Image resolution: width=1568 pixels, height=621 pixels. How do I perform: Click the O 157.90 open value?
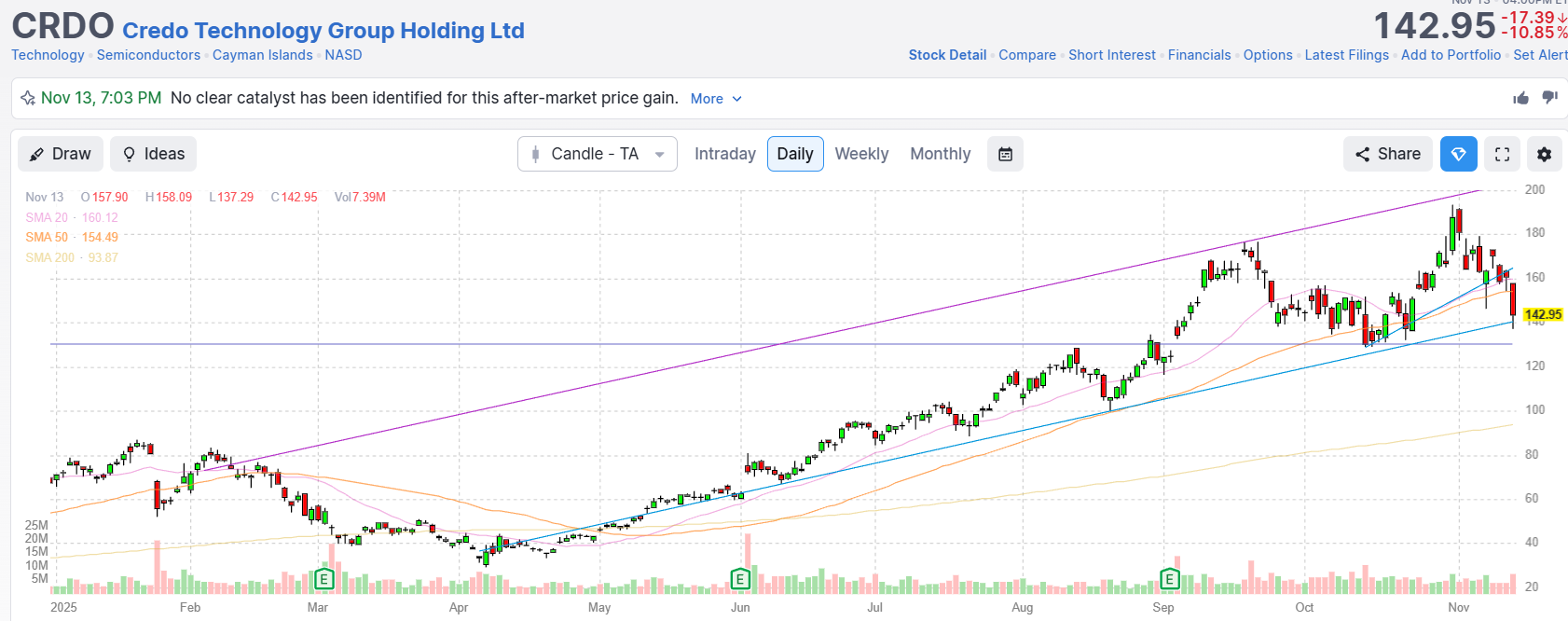pyautogui.click(x=104, y=198)
